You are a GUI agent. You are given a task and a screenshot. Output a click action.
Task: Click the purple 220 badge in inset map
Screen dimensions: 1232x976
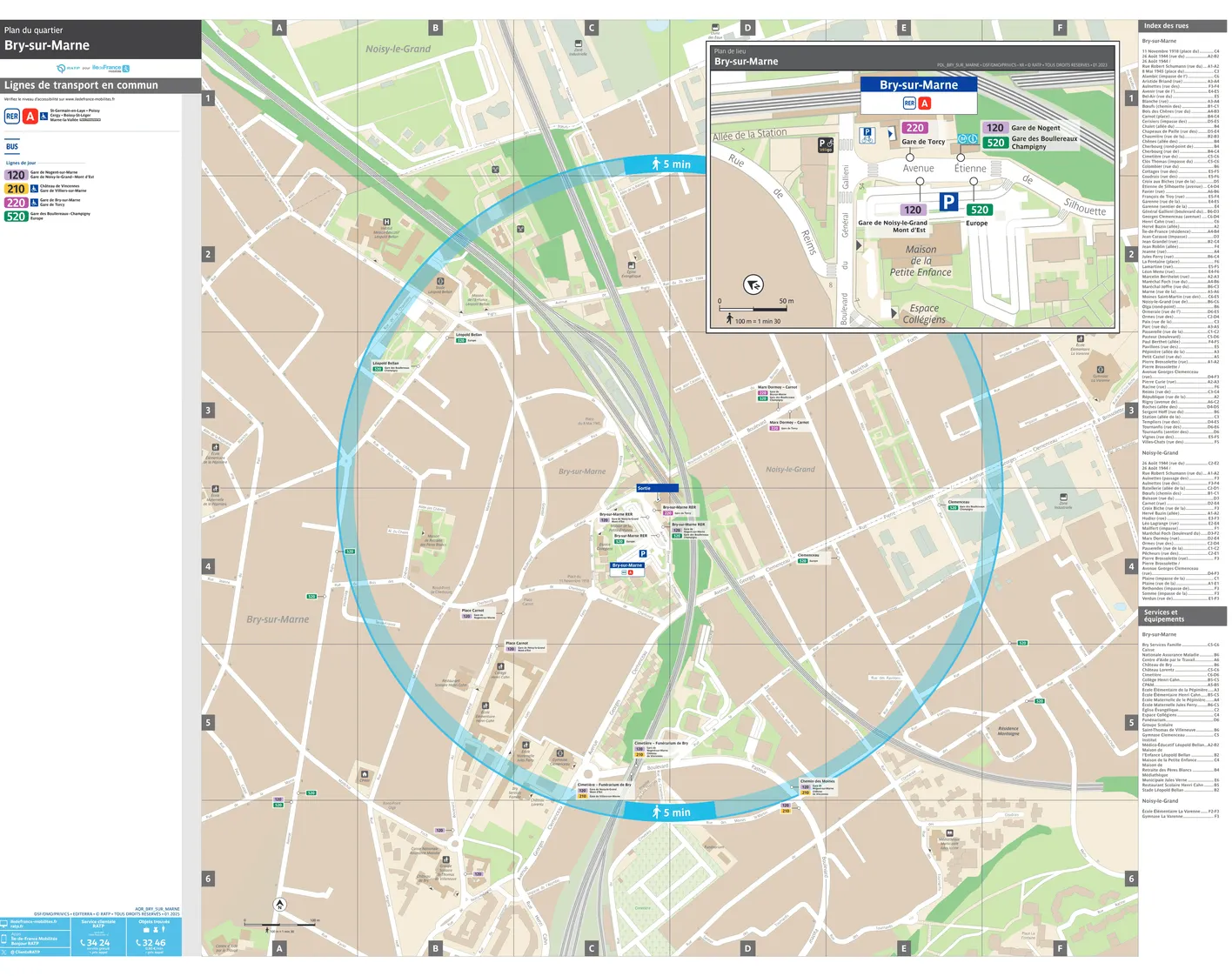(915, 128)
